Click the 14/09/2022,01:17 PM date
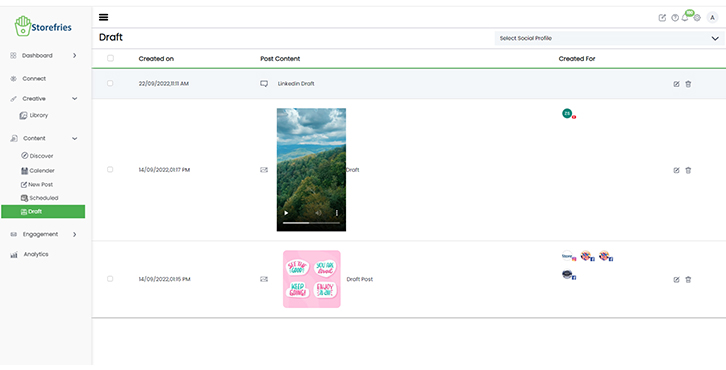This screenshot has height=370, width=726. tap(164, 170)
